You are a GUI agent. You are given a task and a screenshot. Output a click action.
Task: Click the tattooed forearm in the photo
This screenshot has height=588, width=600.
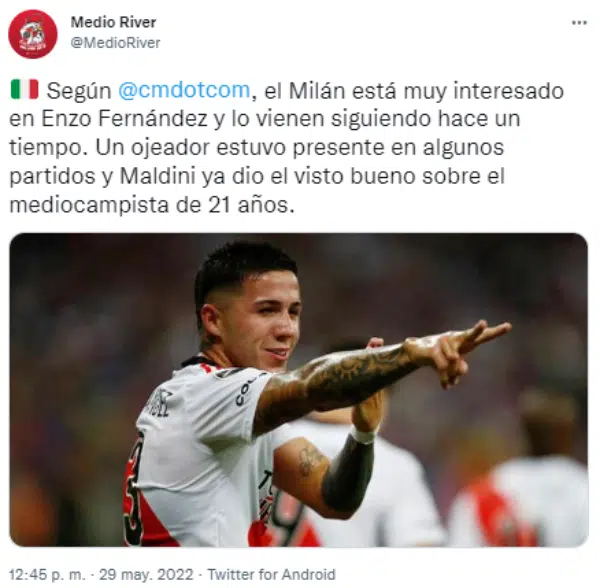(337, 384)
